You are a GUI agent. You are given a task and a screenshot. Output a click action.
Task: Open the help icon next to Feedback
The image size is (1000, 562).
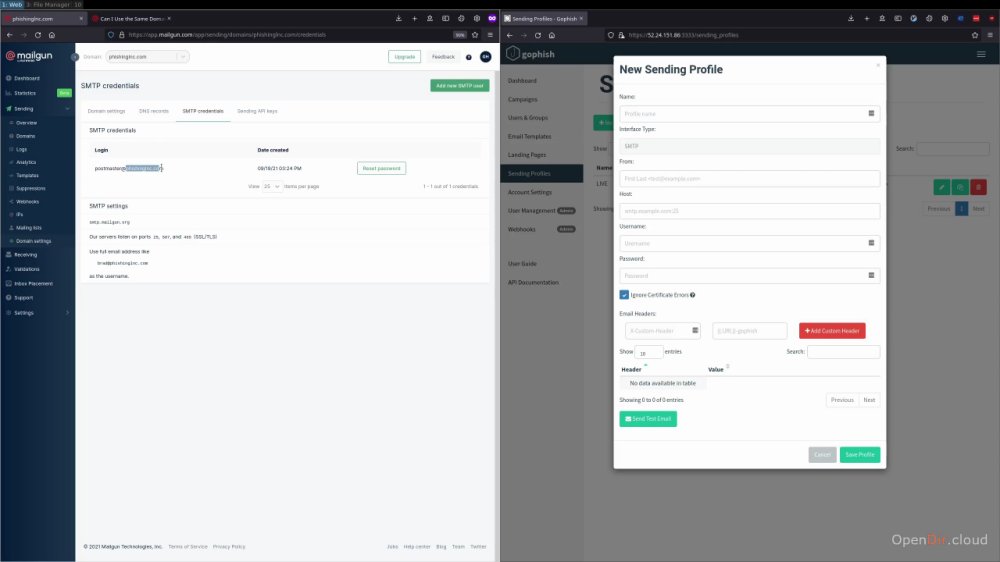[x=469, y=57]
